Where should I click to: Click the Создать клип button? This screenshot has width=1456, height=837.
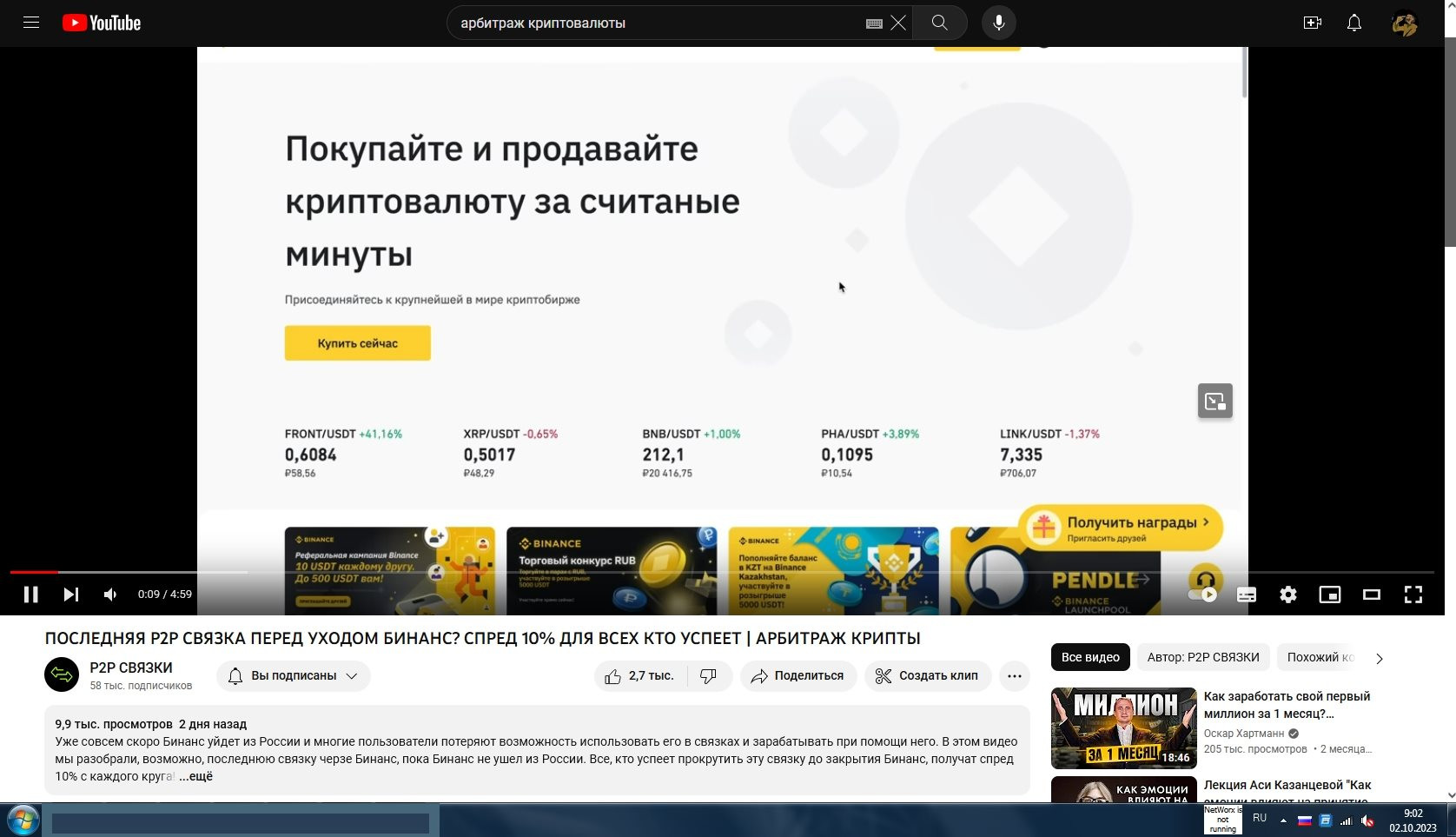point(928,675)
